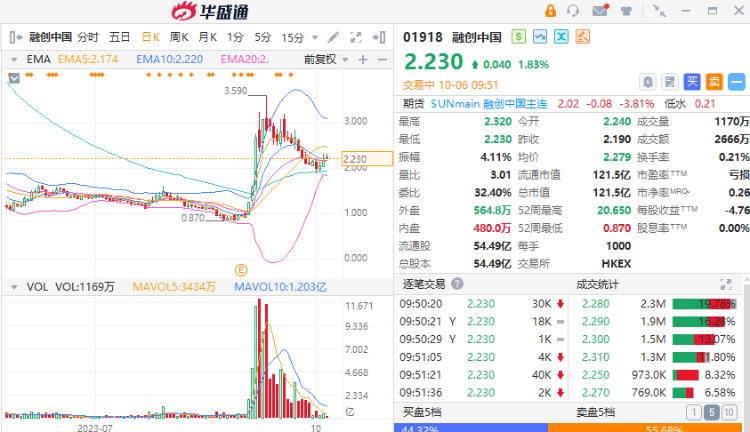The width and height of the screenshot is (750, 432).
Task: Remove indicator with minus icon
Action: [382, 59]
